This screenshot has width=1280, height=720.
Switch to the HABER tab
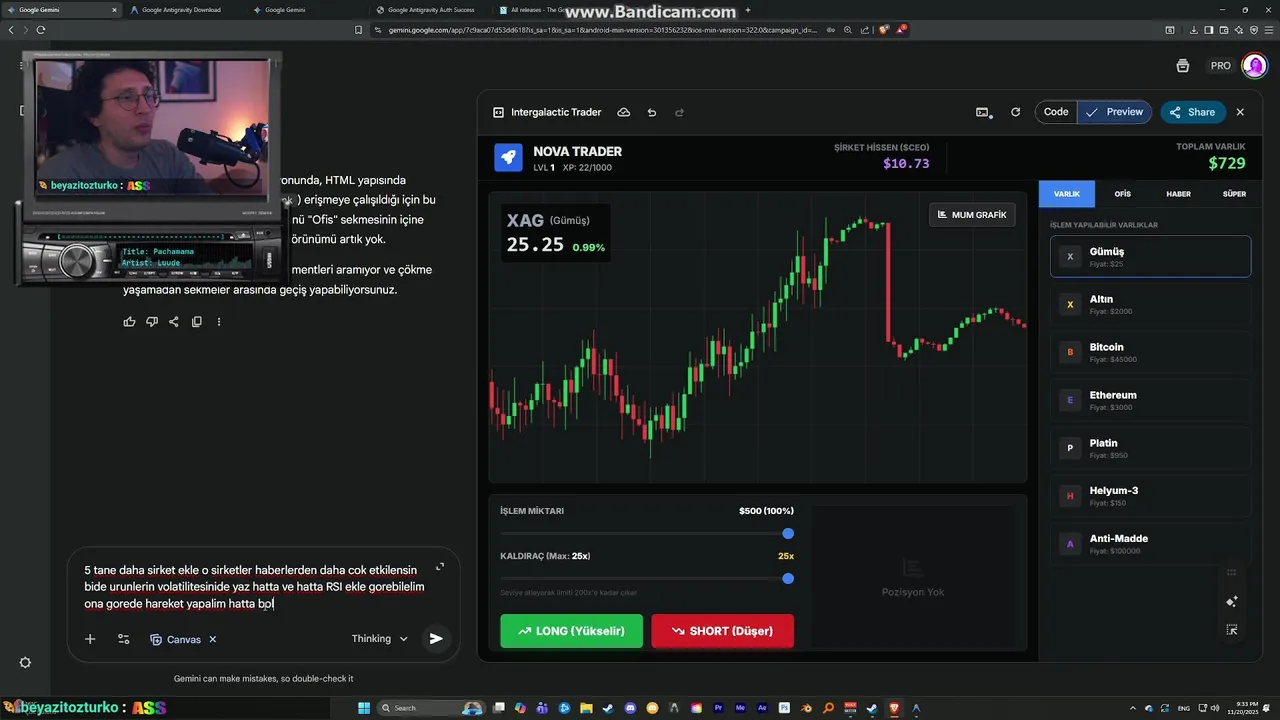pyautogui.click(x=1179, y=194)
